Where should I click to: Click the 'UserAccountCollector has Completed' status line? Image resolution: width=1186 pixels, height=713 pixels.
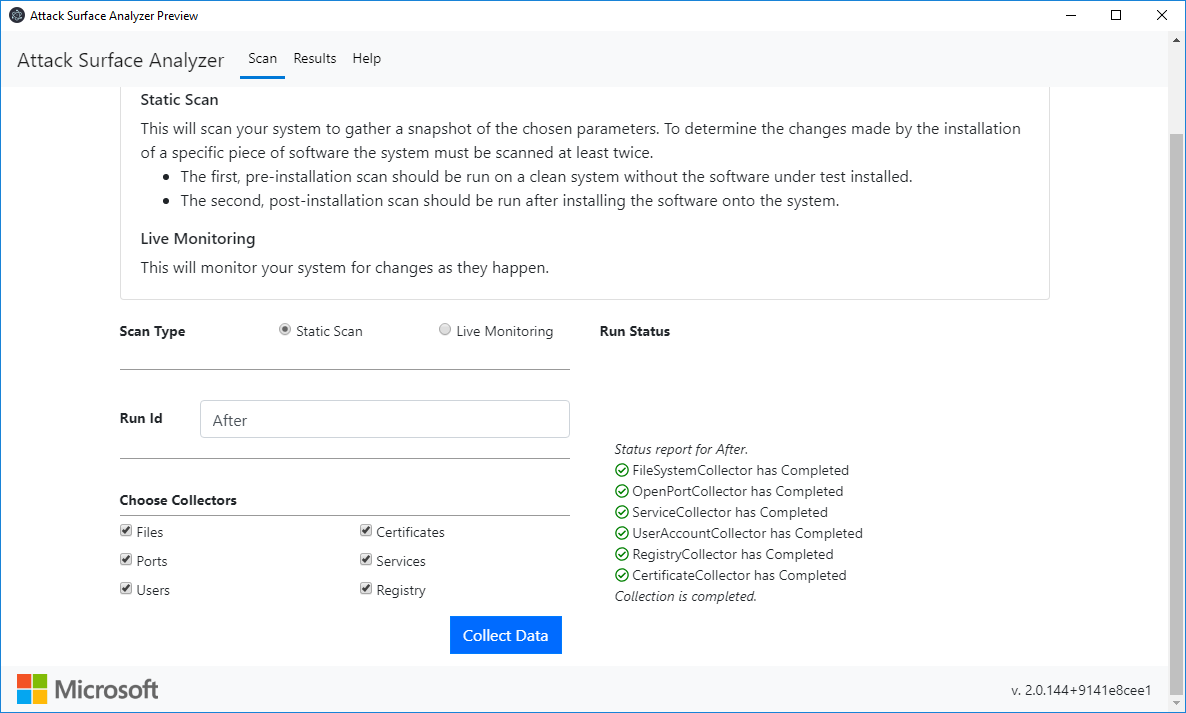click(x=747, y=533)
